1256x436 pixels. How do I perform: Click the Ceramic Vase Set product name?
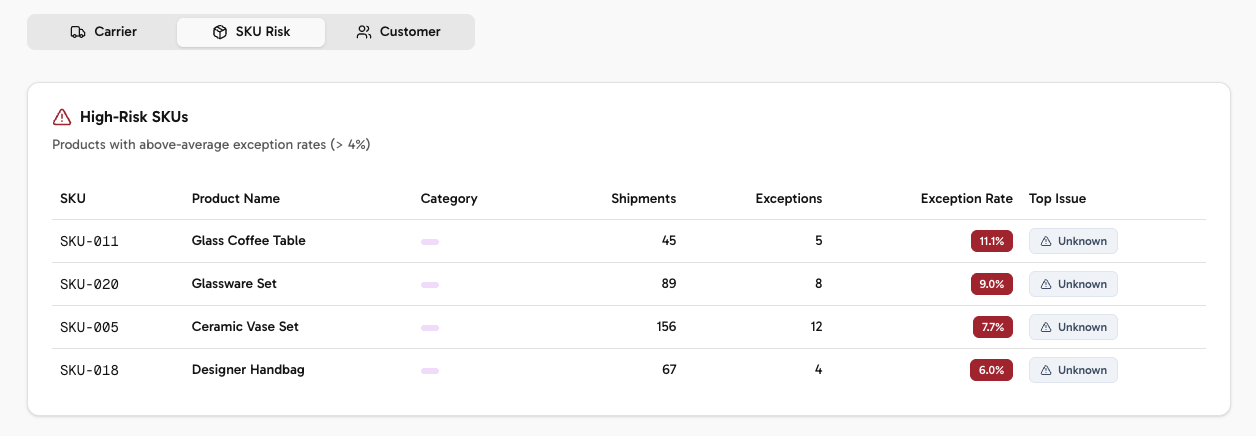point(245,327)
